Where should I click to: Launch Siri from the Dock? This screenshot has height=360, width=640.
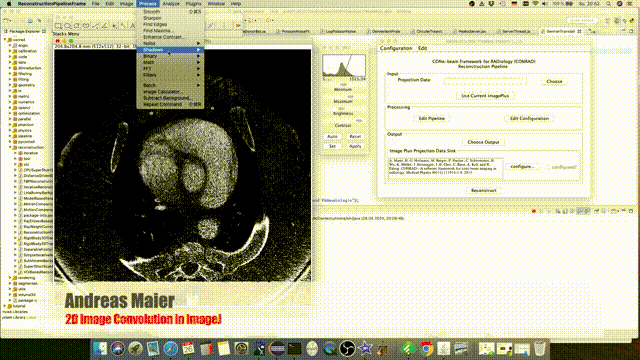[x=118, y=349]
